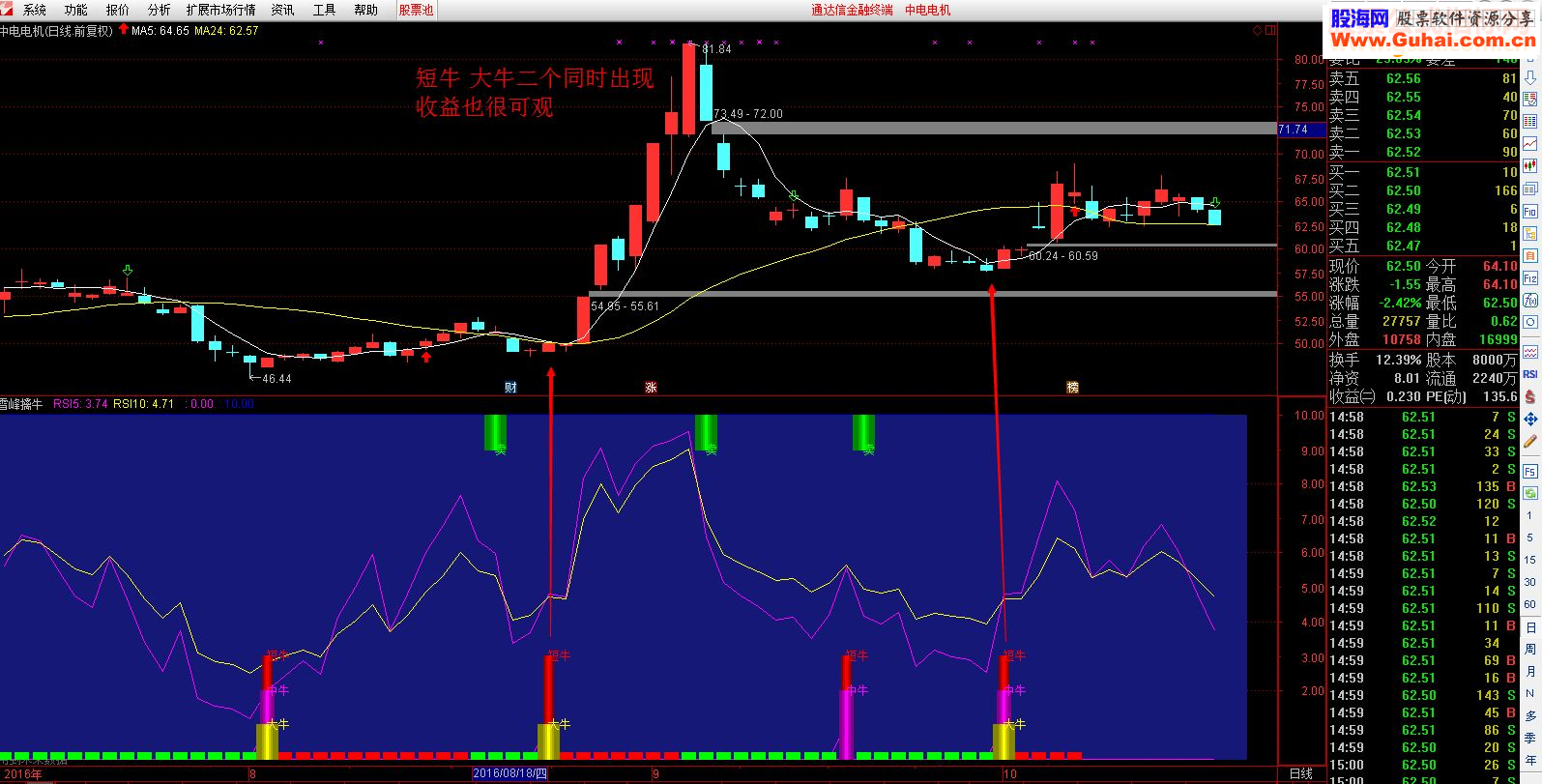This screenshot has width=1542, height=784.
Task: Click the 股票池 button
Action: point(416,10)
